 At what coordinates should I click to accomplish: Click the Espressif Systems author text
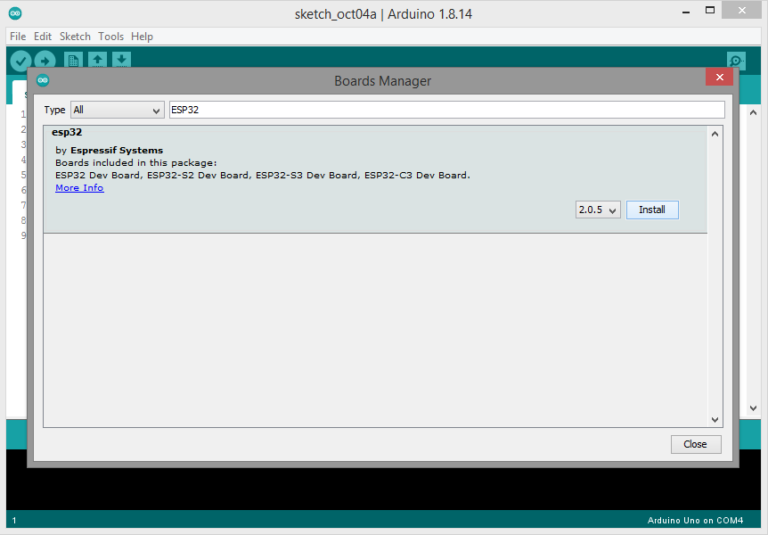(117, 150)
